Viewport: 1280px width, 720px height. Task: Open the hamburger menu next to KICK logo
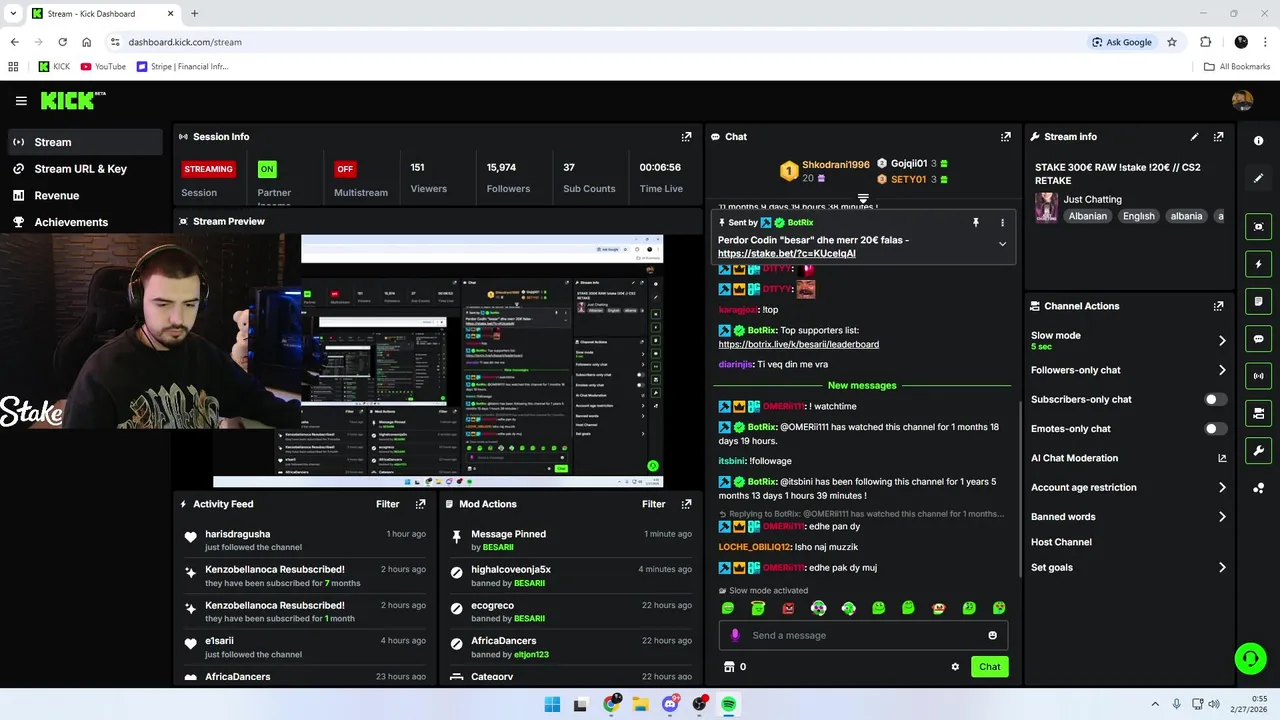[x=21, y=101]
